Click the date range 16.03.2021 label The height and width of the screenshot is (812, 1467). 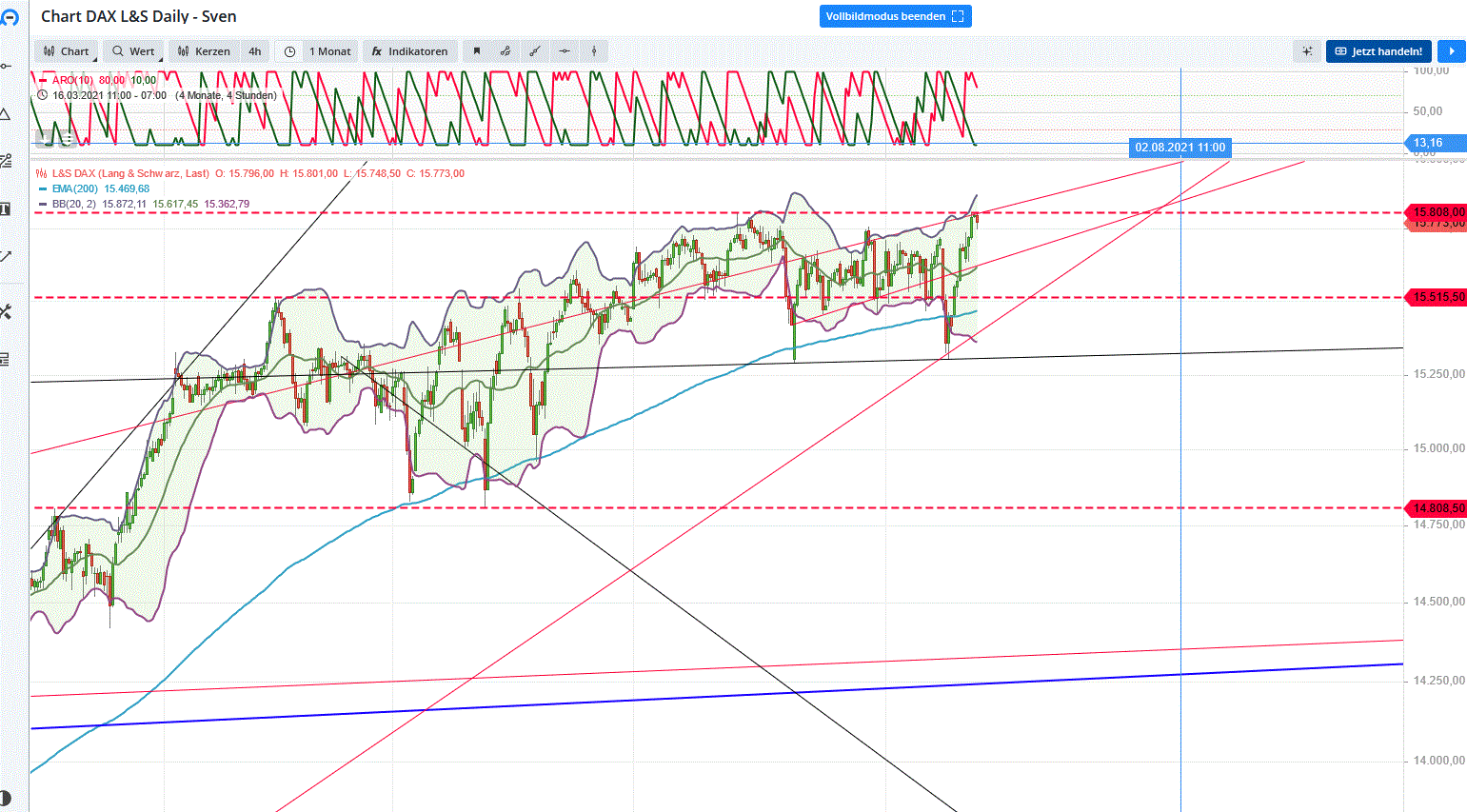point(165,95)
